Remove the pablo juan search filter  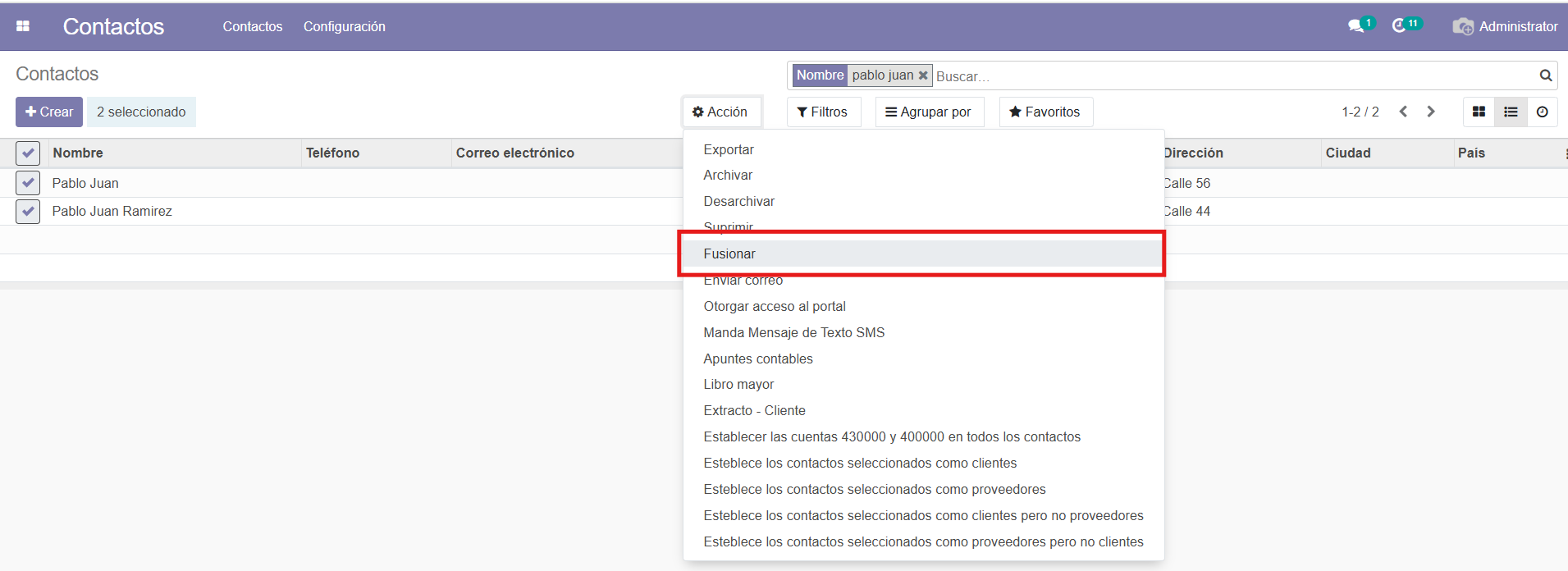pyautogui.click(x=923, y=75)
